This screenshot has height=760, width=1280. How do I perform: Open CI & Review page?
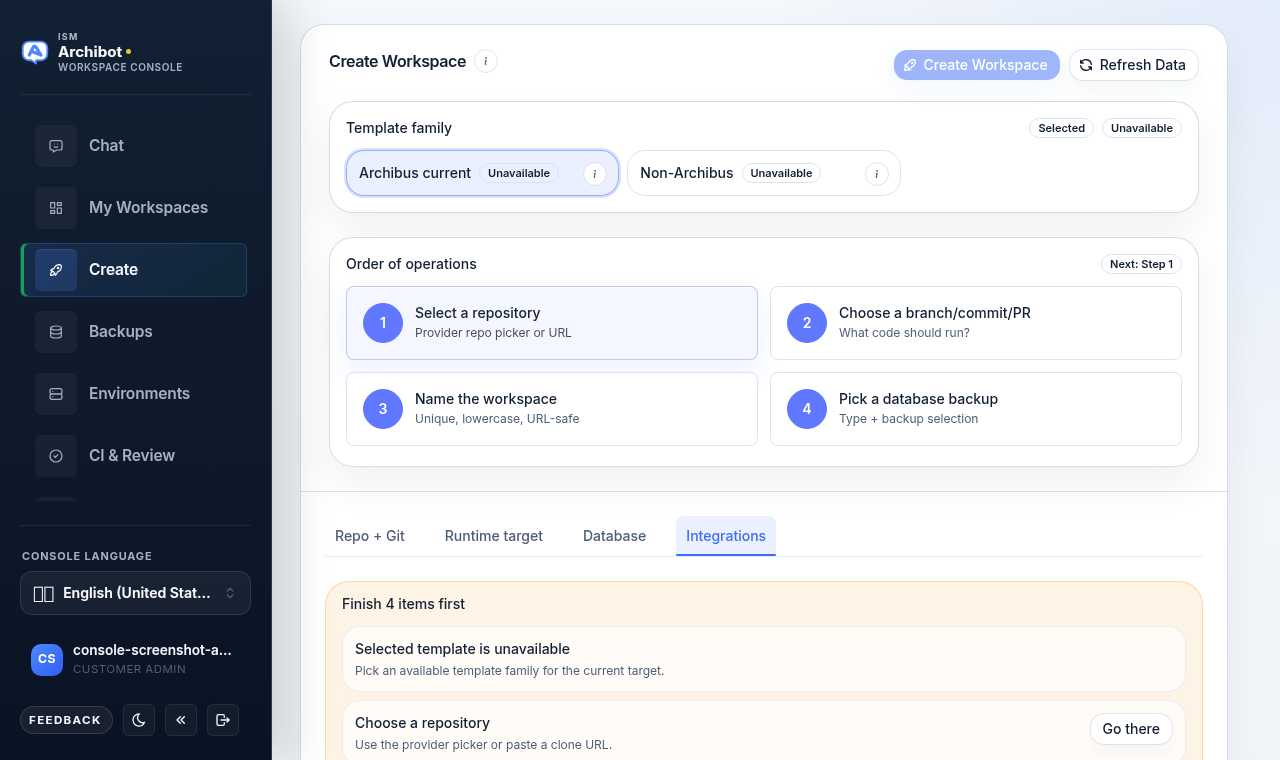(x=134, y=456)
